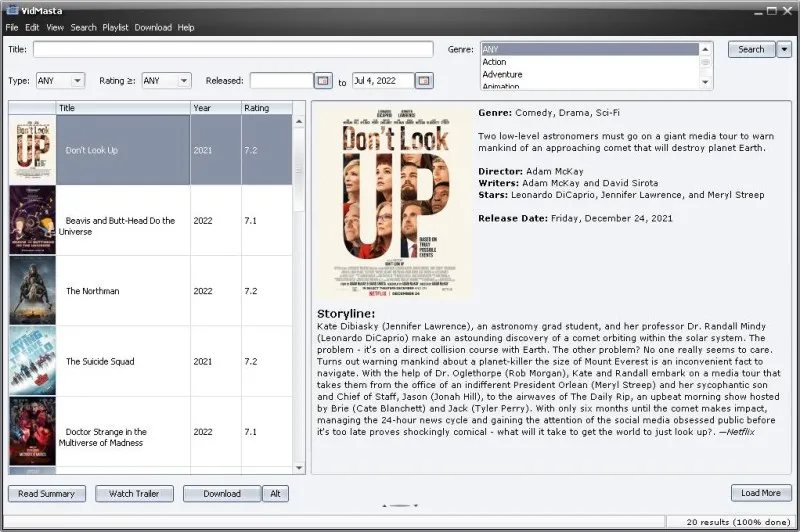This screenshot has height=532, width=800.
Task: Select the Don't Look Up poster thumbnail in list
Action: coord(32,150)
